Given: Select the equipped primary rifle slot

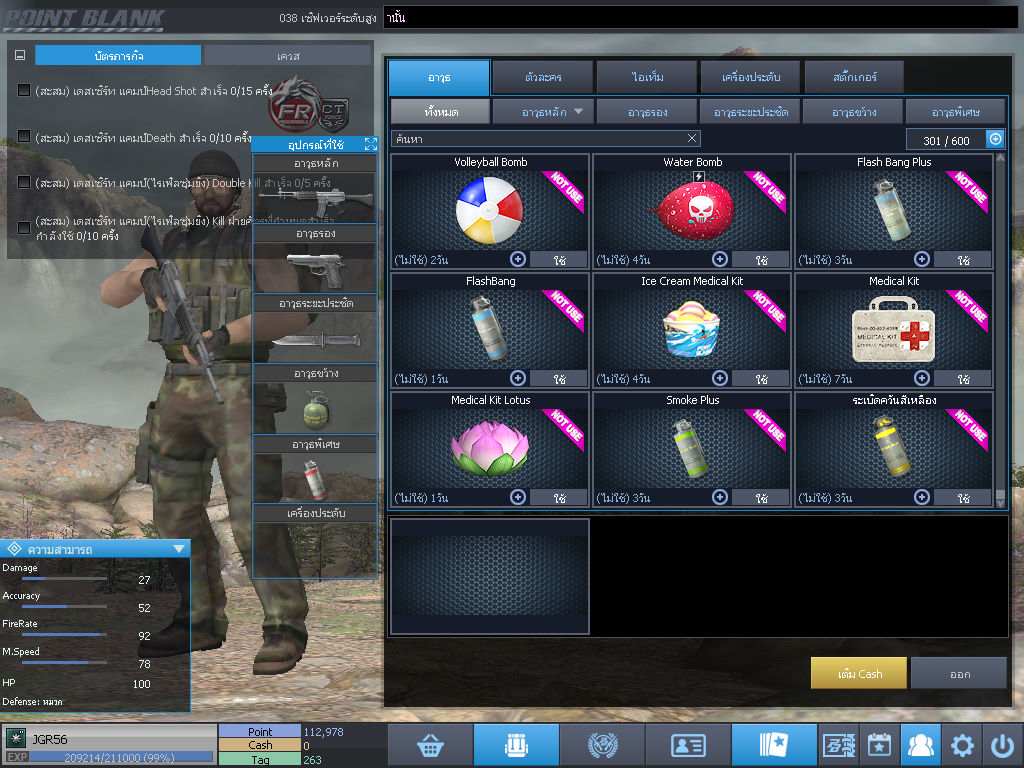Looking at the screenshot, I should (315, 198).
